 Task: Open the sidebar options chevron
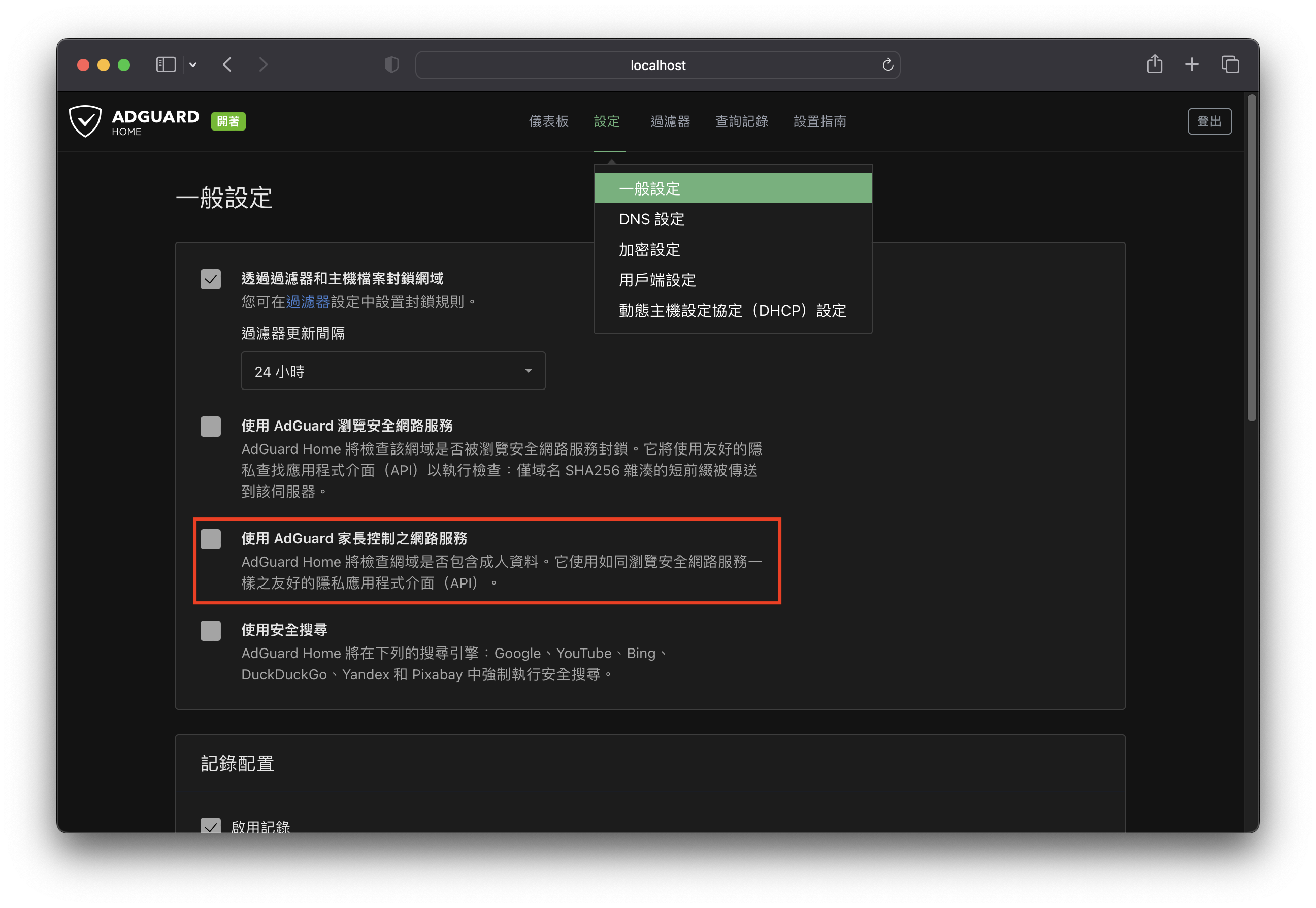193,65
